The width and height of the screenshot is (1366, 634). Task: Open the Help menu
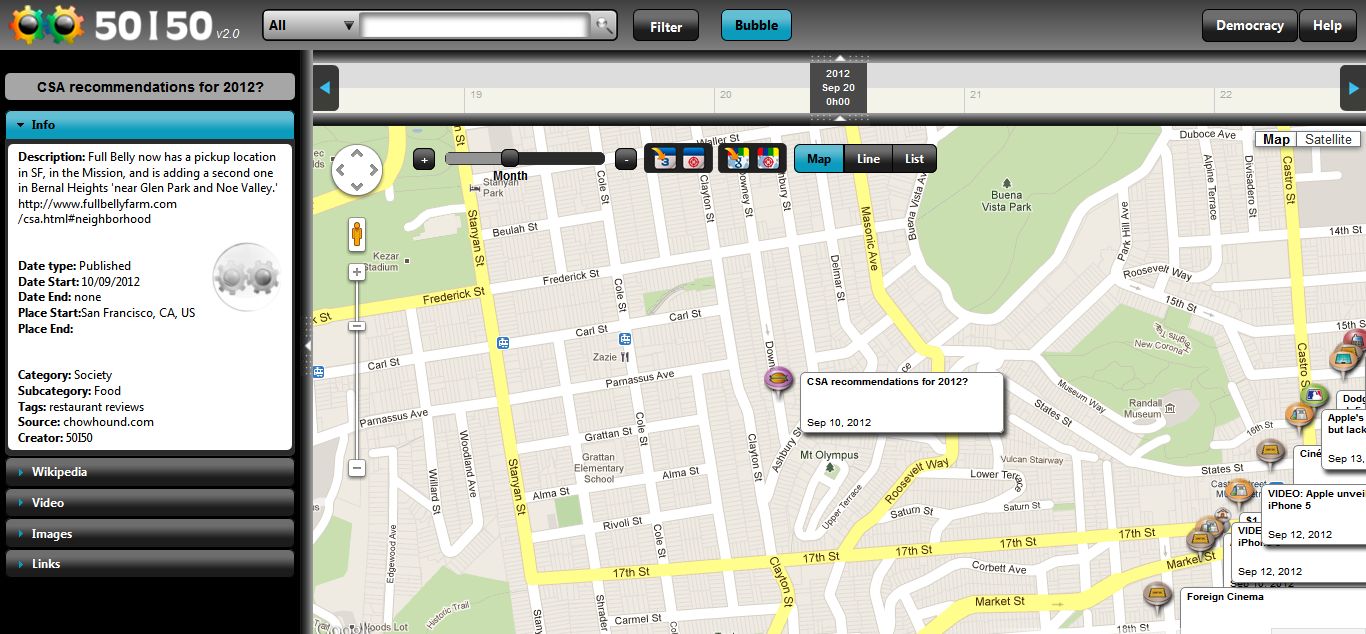1327,26
